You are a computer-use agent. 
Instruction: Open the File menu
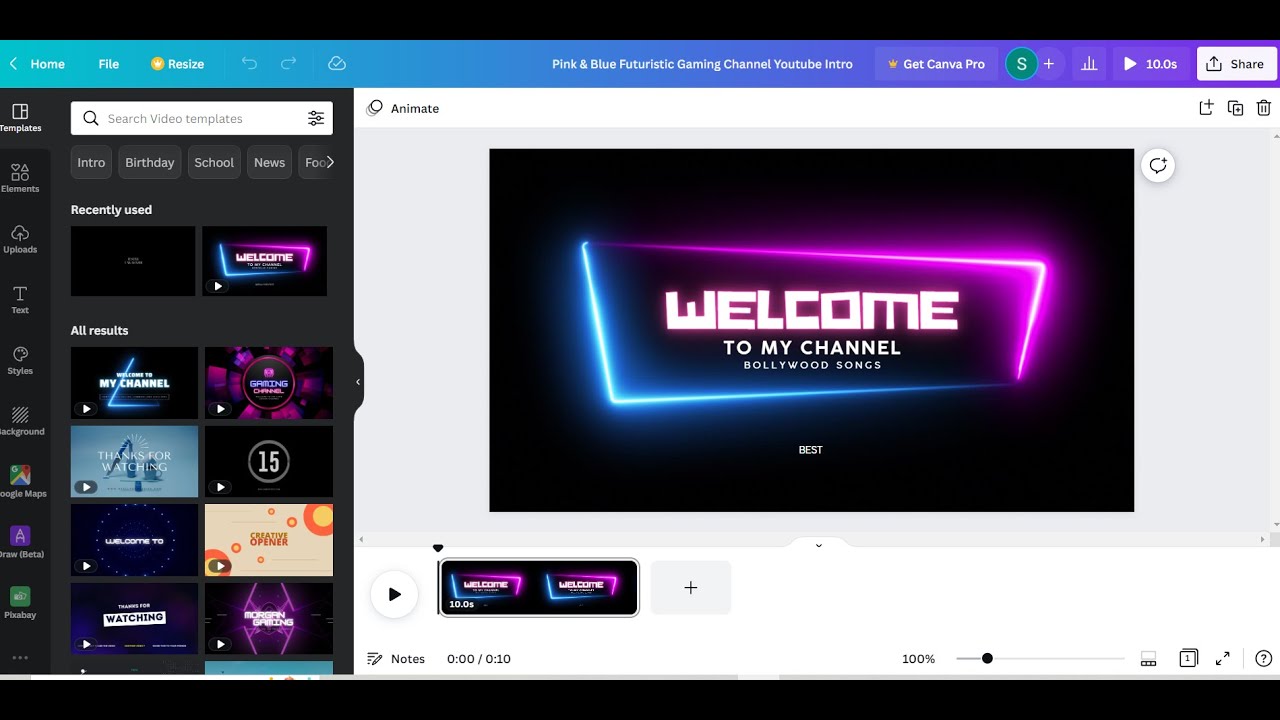109,64
